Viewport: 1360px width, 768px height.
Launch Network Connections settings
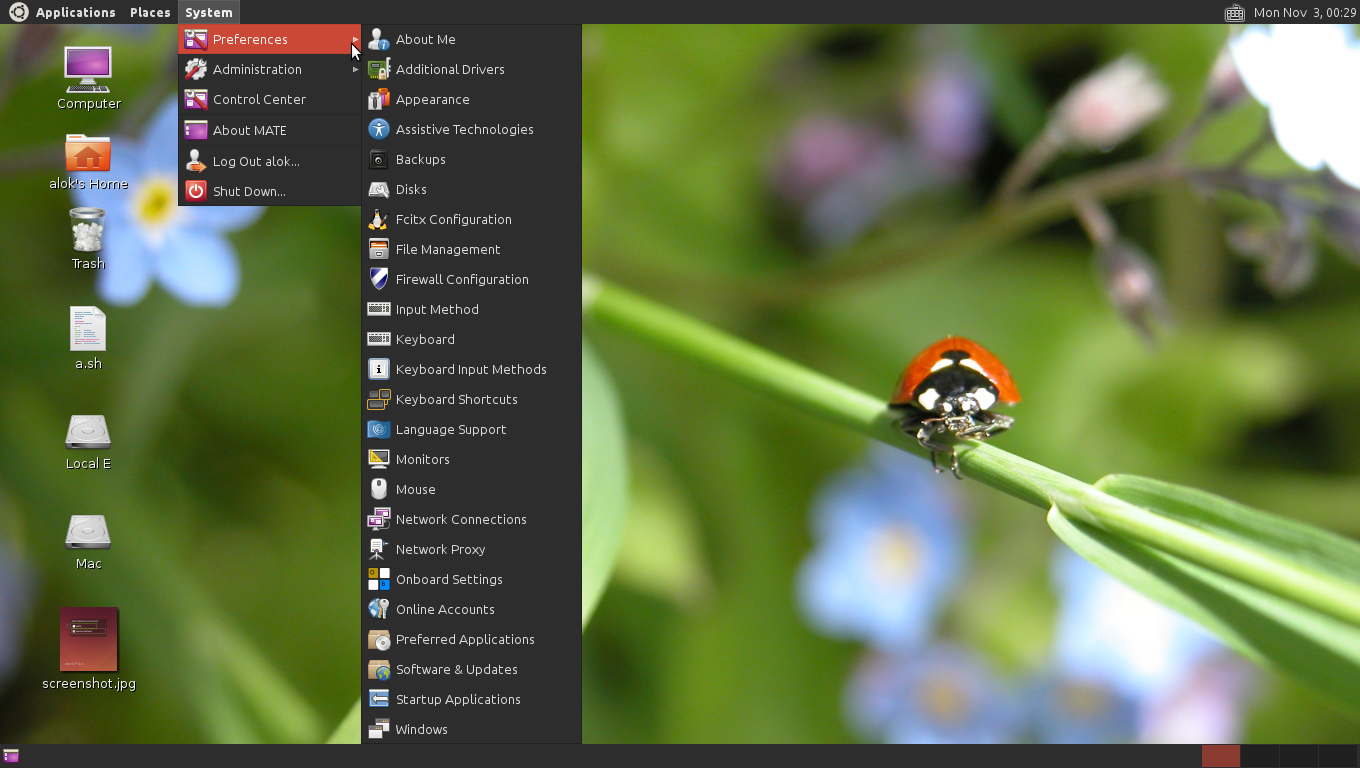tap(460, 520)
